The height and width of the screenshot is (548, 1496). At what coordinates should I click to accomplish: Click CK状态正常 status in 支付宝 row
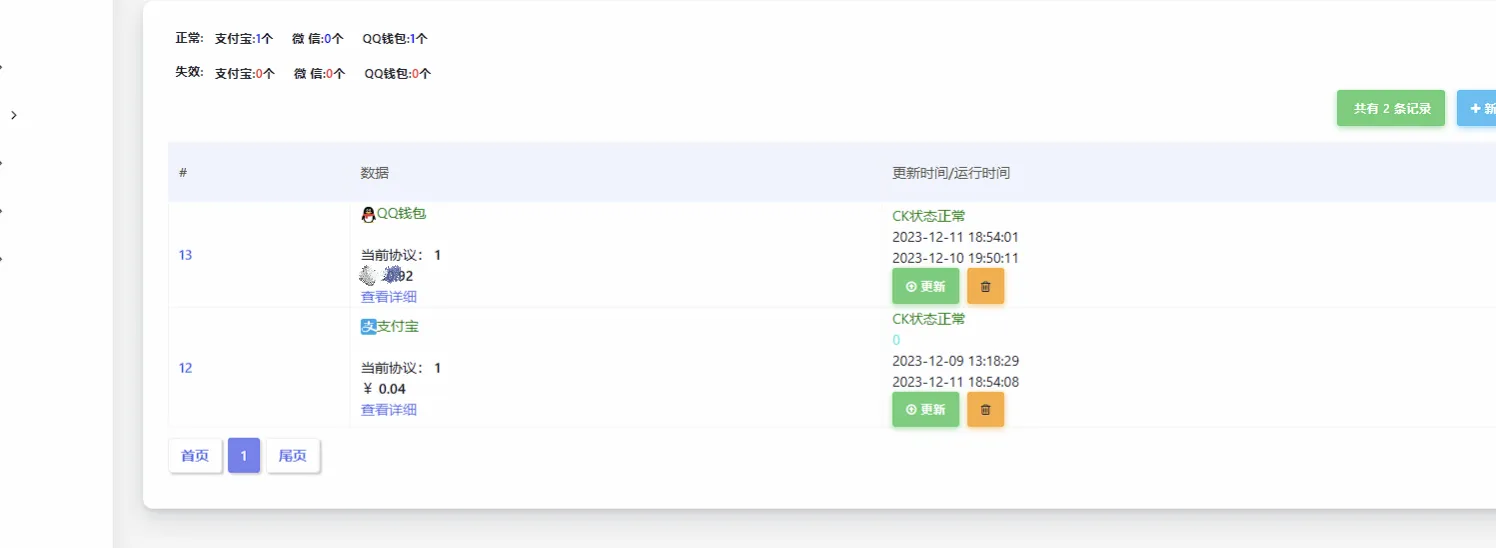(x=929, y=319)
